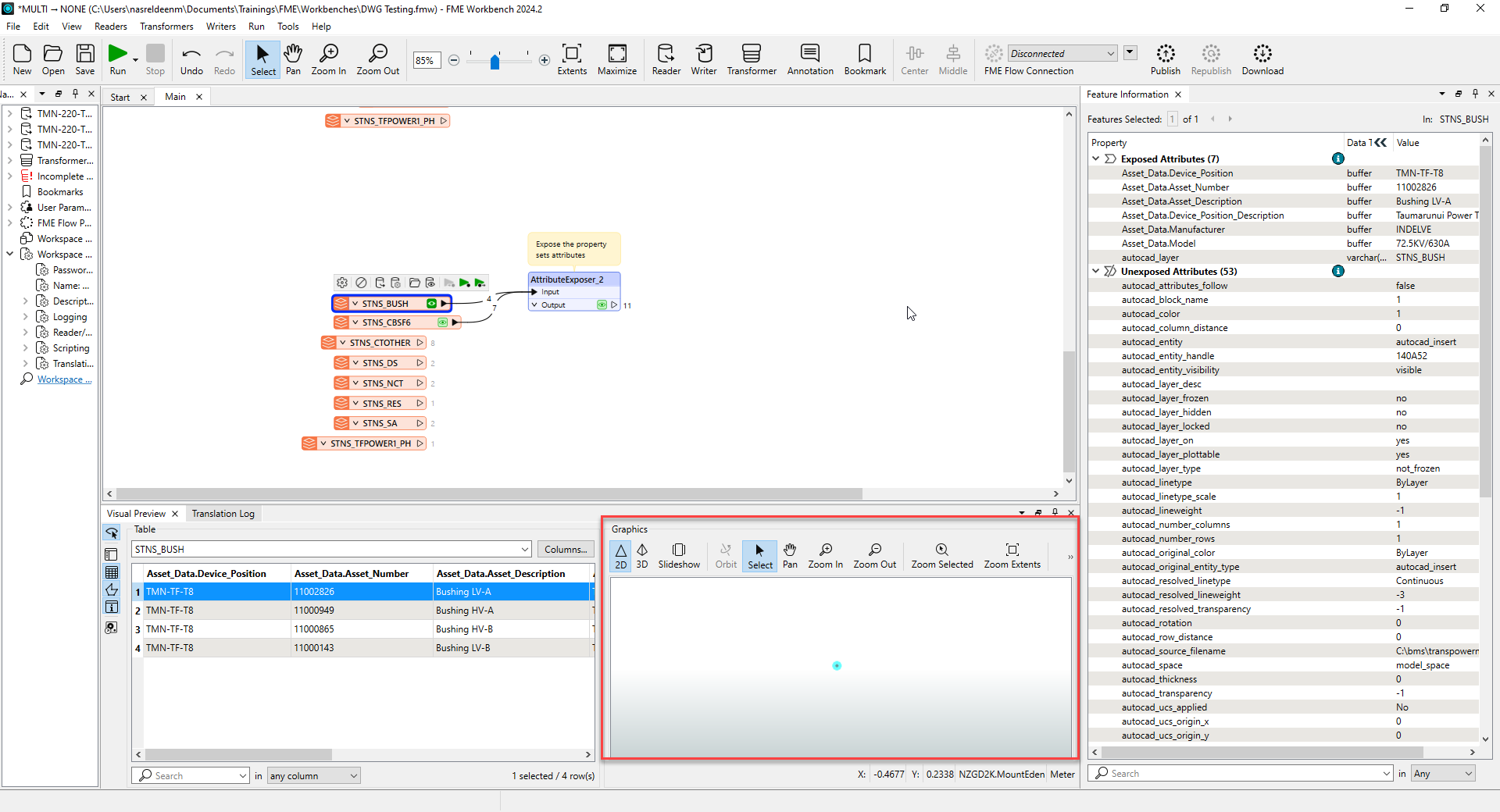1500x812 pixels.
Task: Expand the Logging item in Navigator
Action: (x=26, y=317)
